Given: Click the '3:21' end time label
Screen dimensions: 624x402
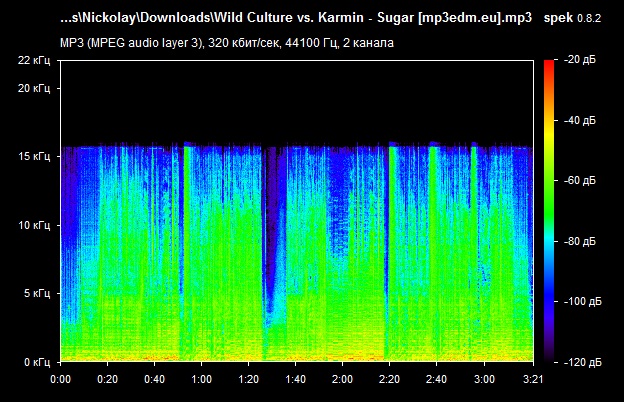Looking at the screenshot, I should point(533,379).
